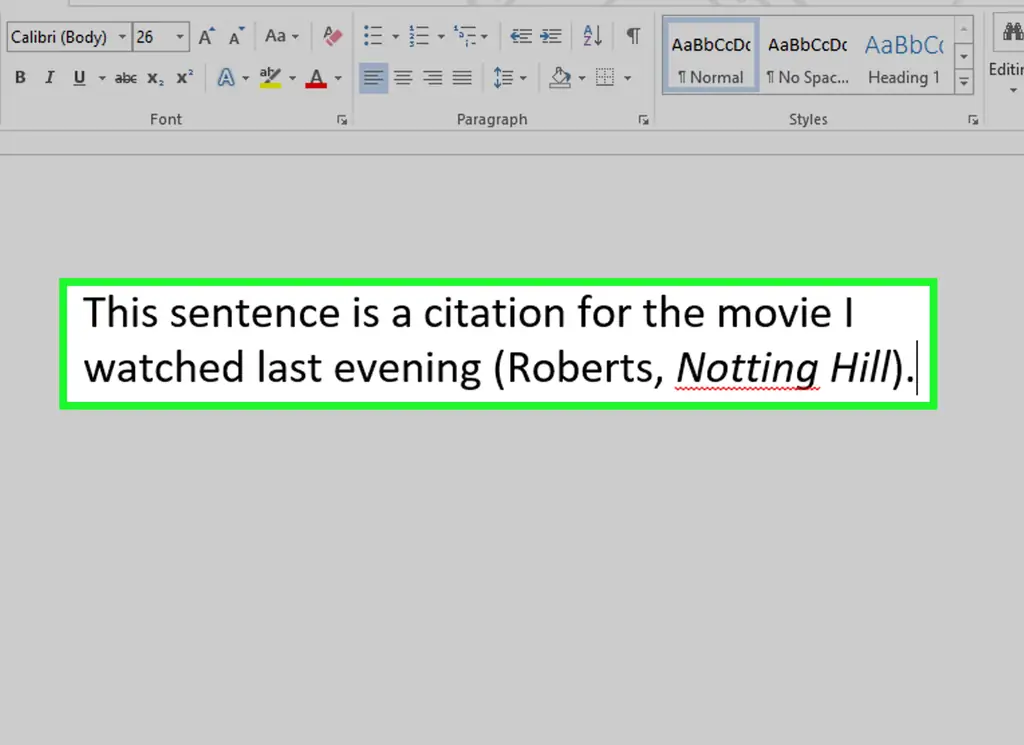Screen dimensions: 1024x745
Task: Sort text using the A-Z sort icon
Action: pyautogui.click(x=592, y=37)
